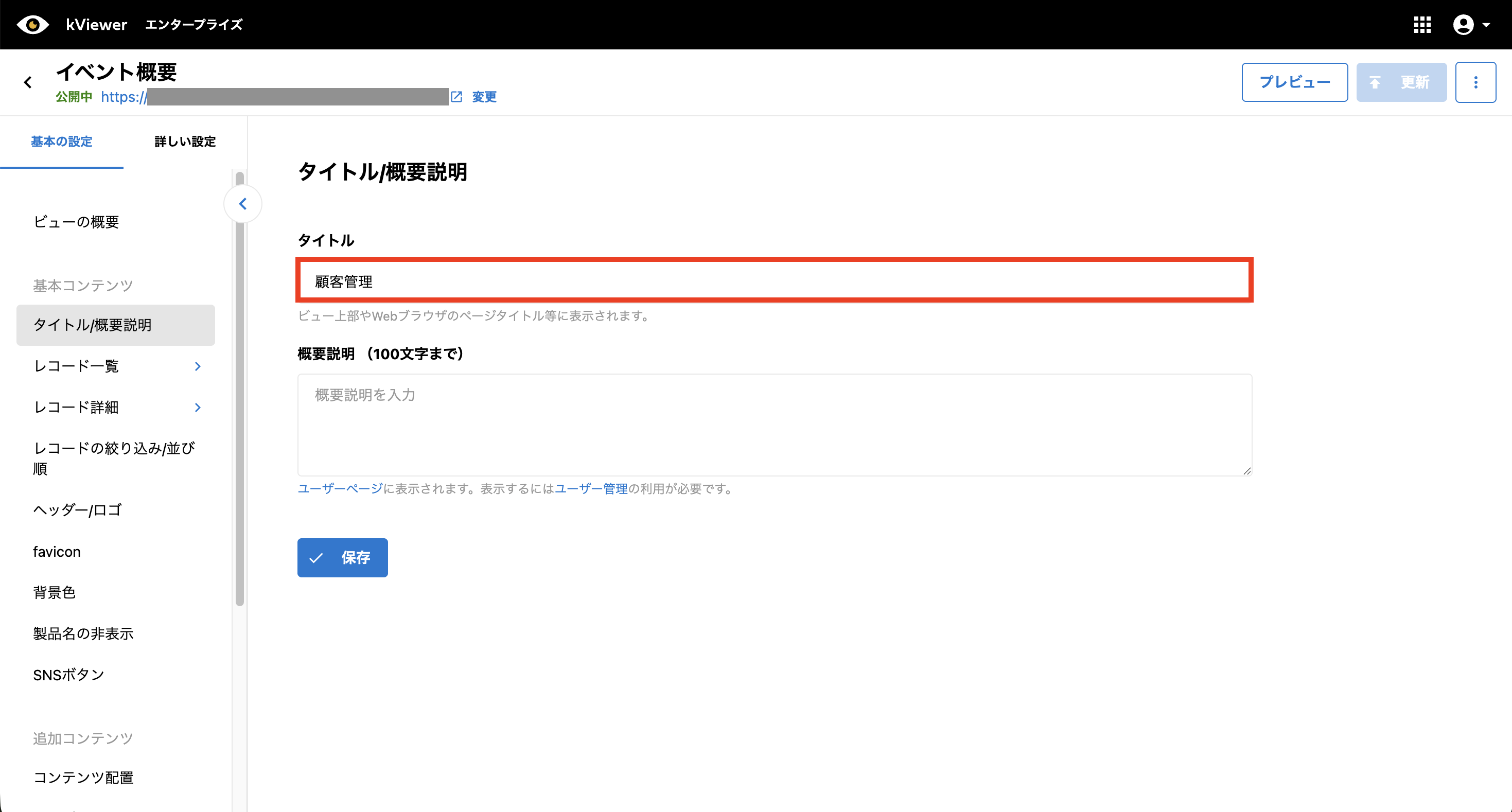Collapse the sidebar with the chevron button

242,204
